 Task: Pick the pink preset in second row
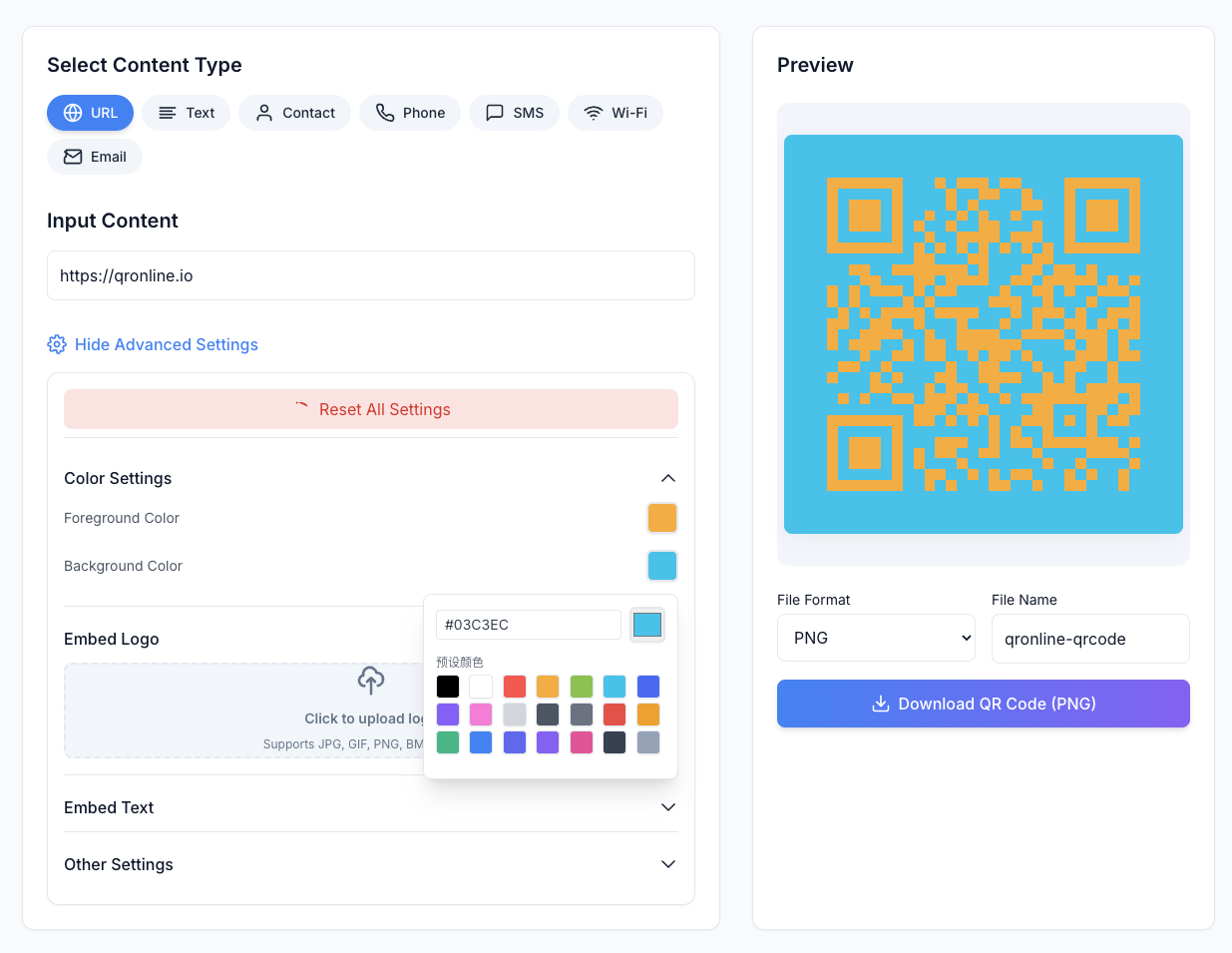(x=481, y=715)
